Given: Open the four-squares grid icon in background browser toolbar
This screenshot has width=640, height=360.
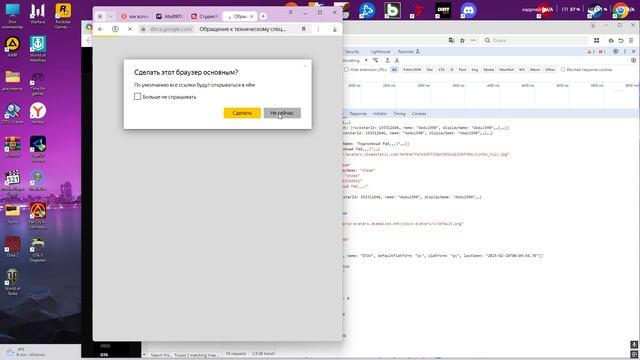Looking at the screenshot, I should tap(597, 40).
